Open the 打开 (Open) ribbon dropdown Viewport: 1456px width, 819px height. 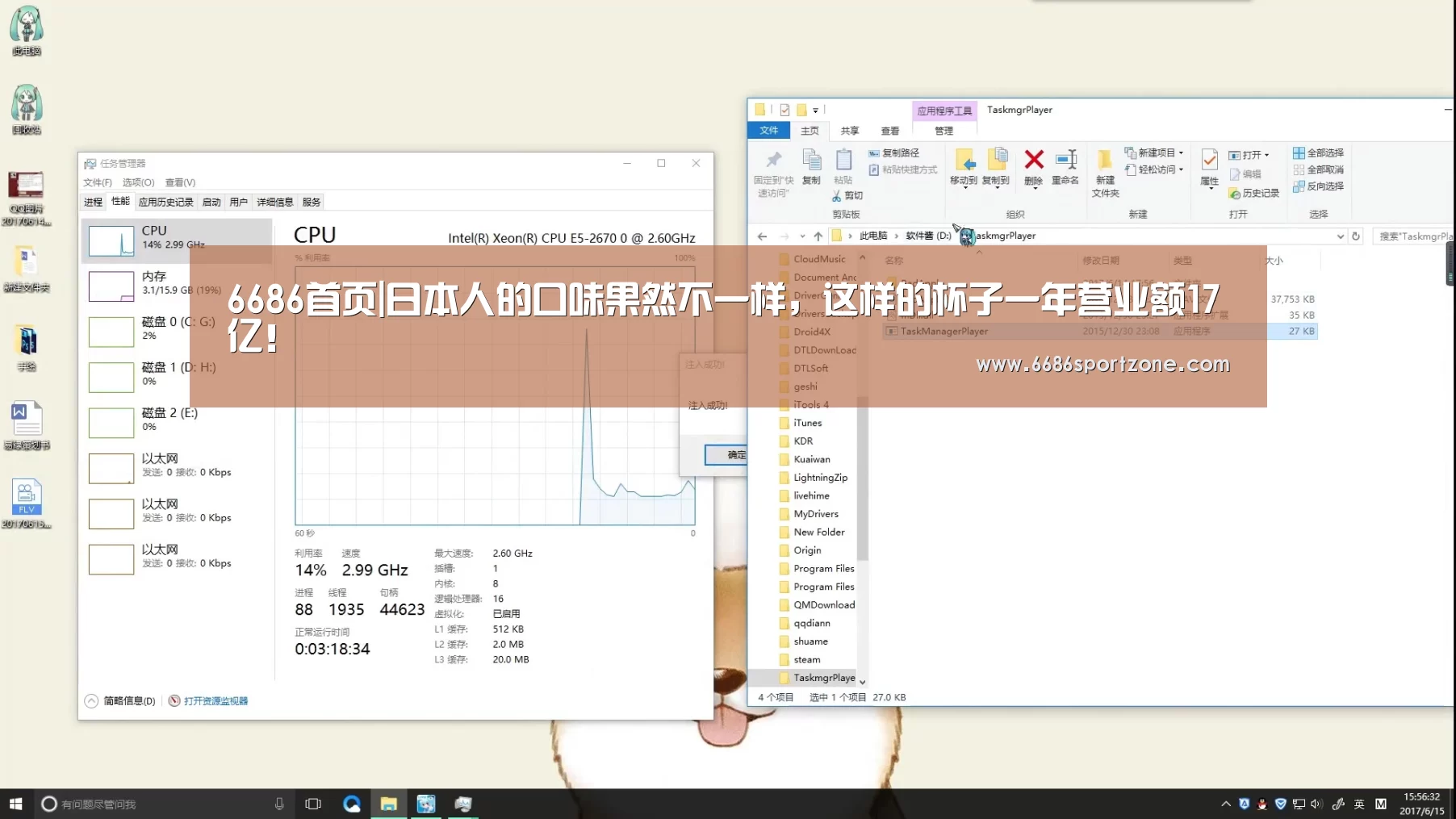tap(1249, 155)
